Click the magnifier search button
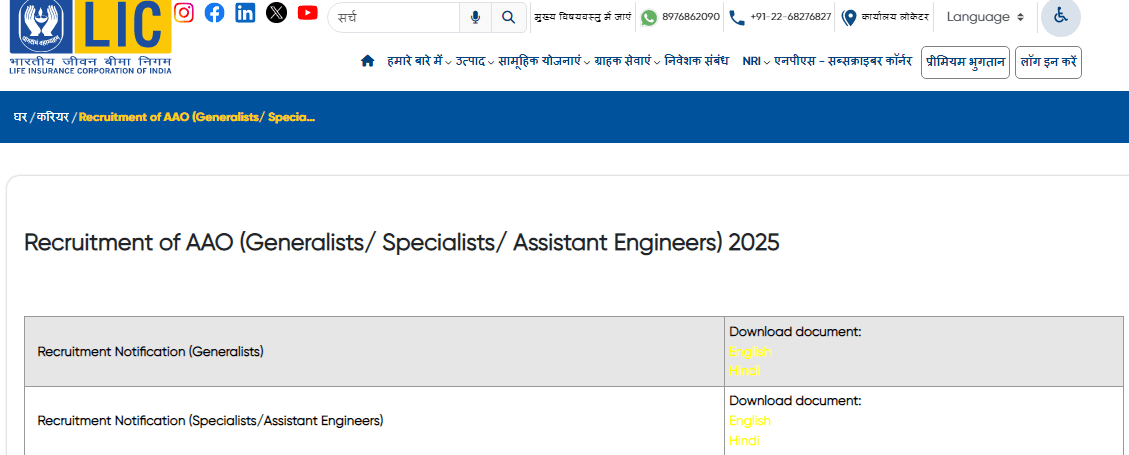This screenshot has height=455, width=1129. 509,17
